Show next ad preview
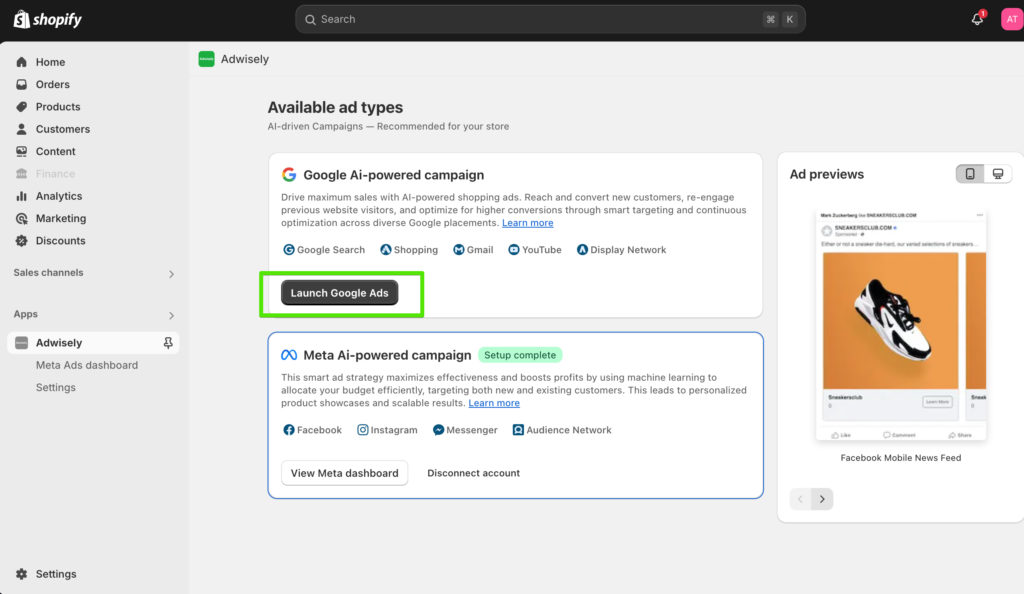The height and width of the screenshot is (594, 1024). (822, 499)
